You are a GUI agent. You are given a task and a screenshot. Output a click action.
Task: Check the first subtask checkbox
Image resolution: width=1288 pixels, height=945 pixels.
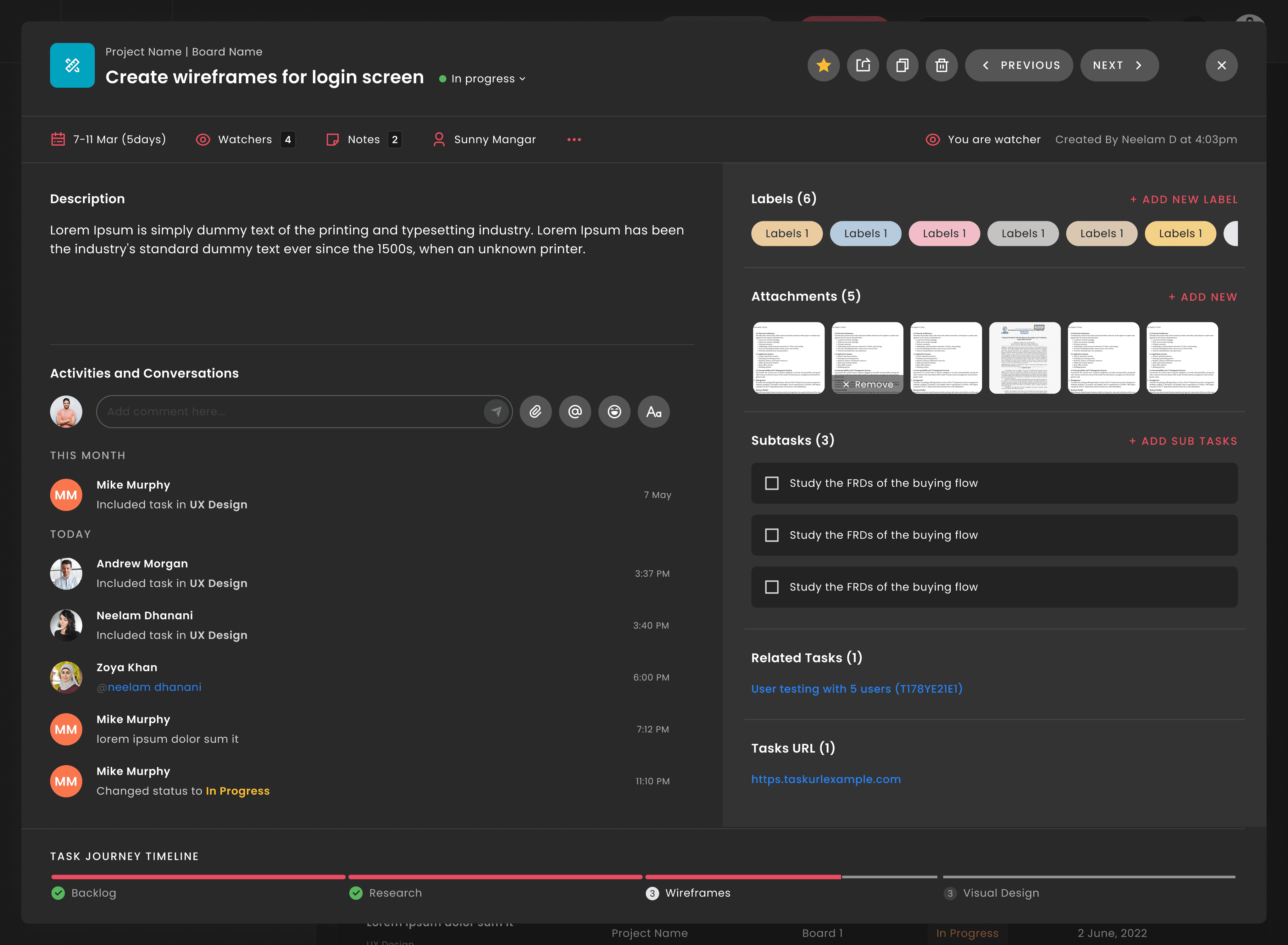[x=771, y=484]
